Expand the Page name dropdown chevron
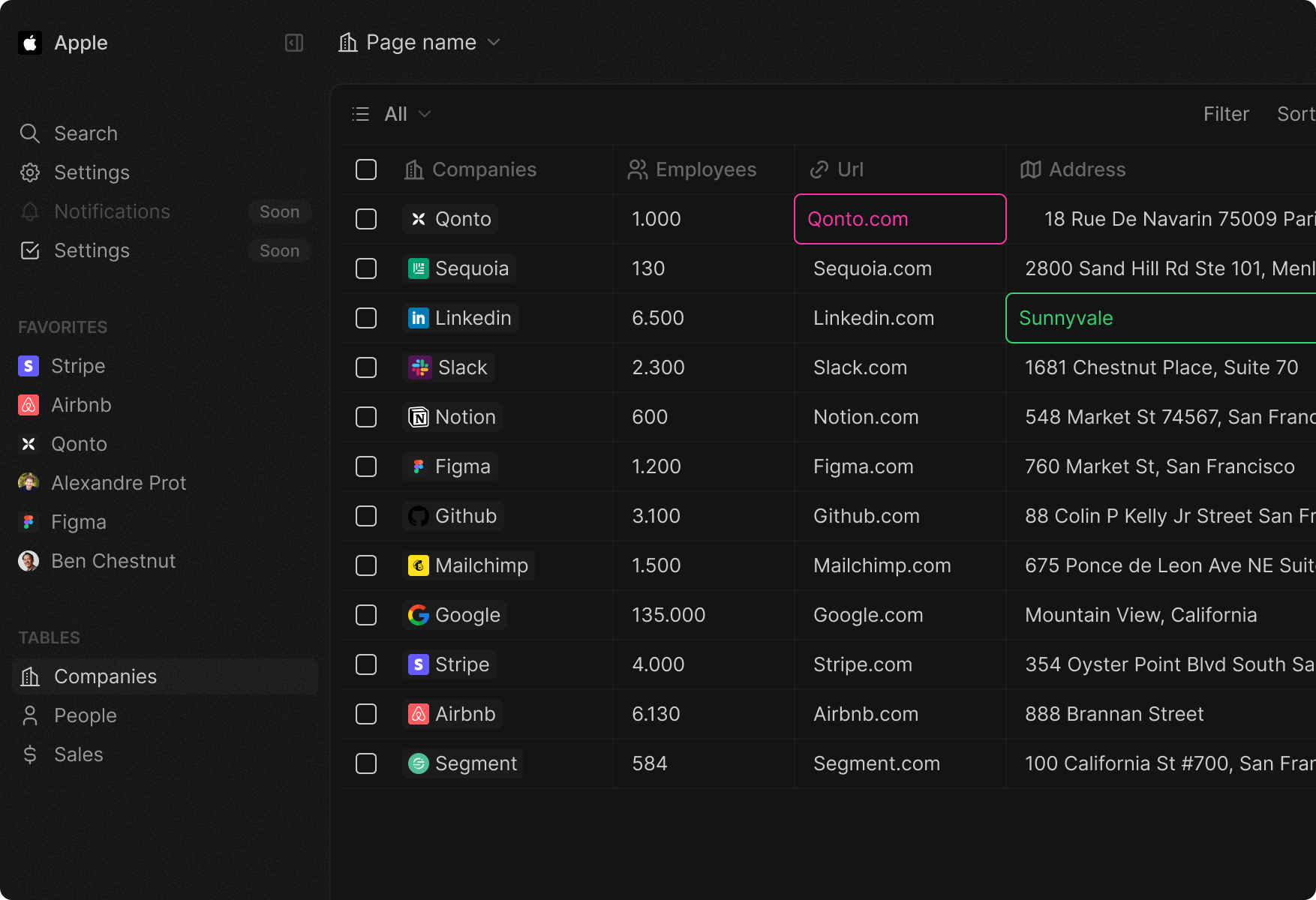The image size is (1316, 900). 494,43
